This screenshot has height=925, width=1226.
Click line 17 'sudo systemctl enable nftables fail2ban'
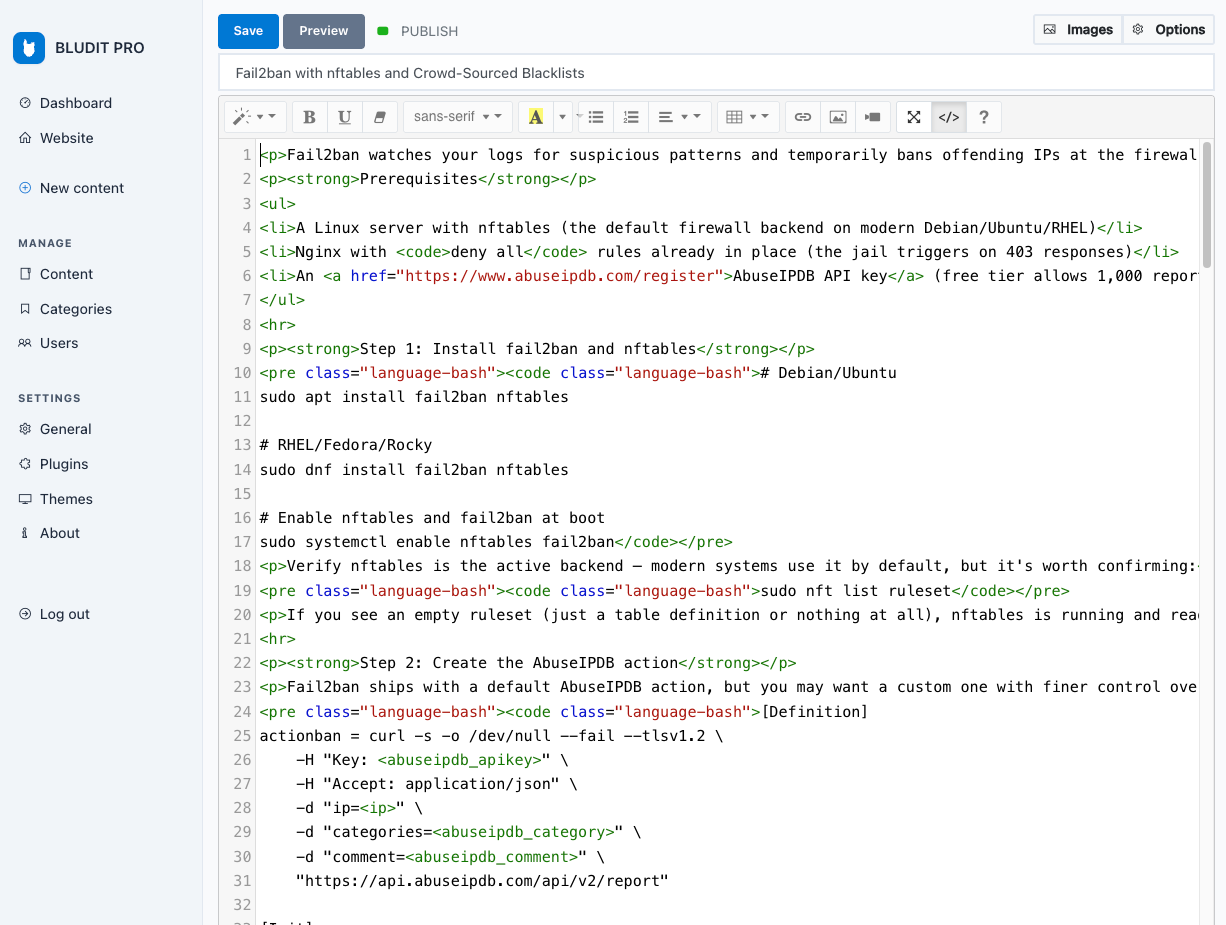tap(437, 542)
